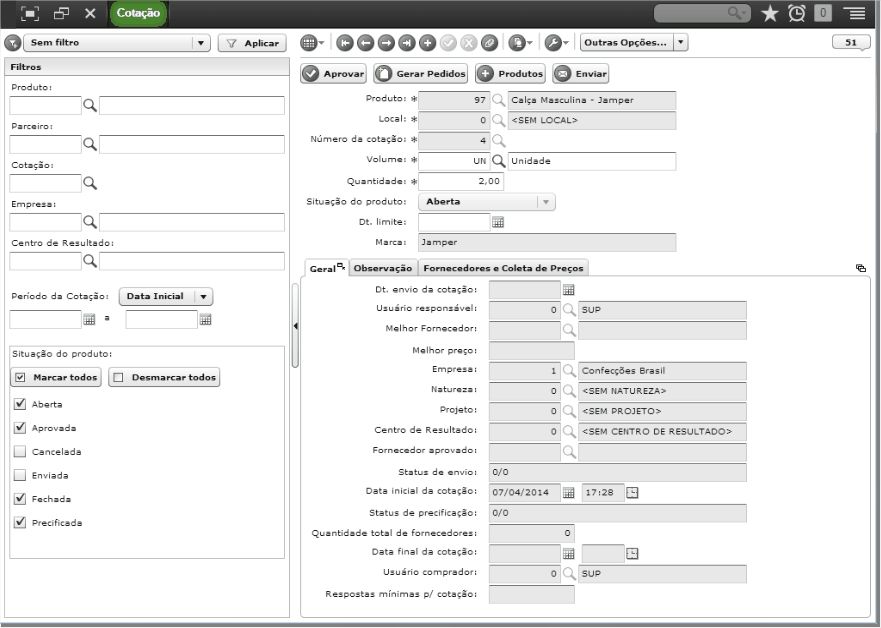Enable the Enviada checkbox

[x=20, y=475]
